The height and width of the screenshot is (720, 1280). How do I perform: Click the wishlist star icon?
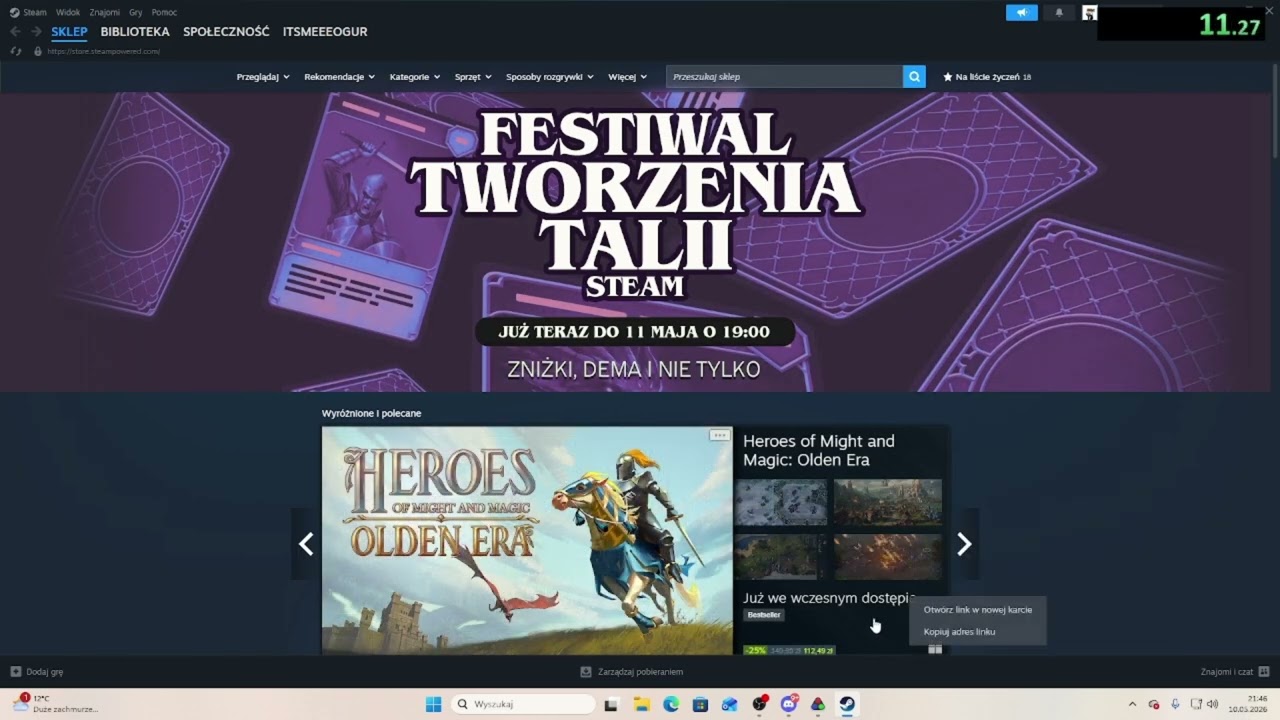click(x=947, y=77)
